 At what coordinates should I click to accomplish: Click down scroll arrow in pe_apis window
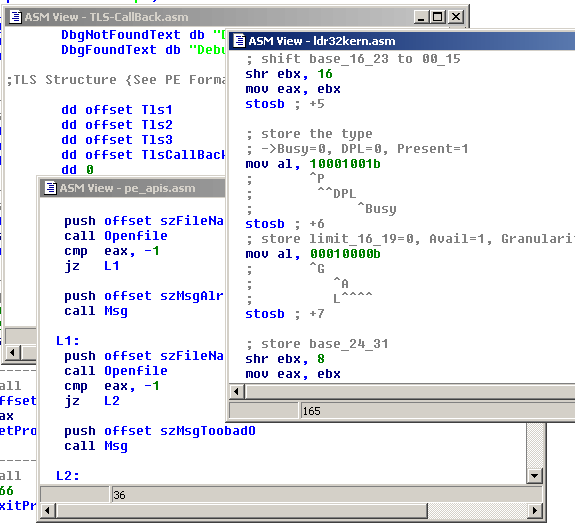pyautogui.click(x=534, y=476)
